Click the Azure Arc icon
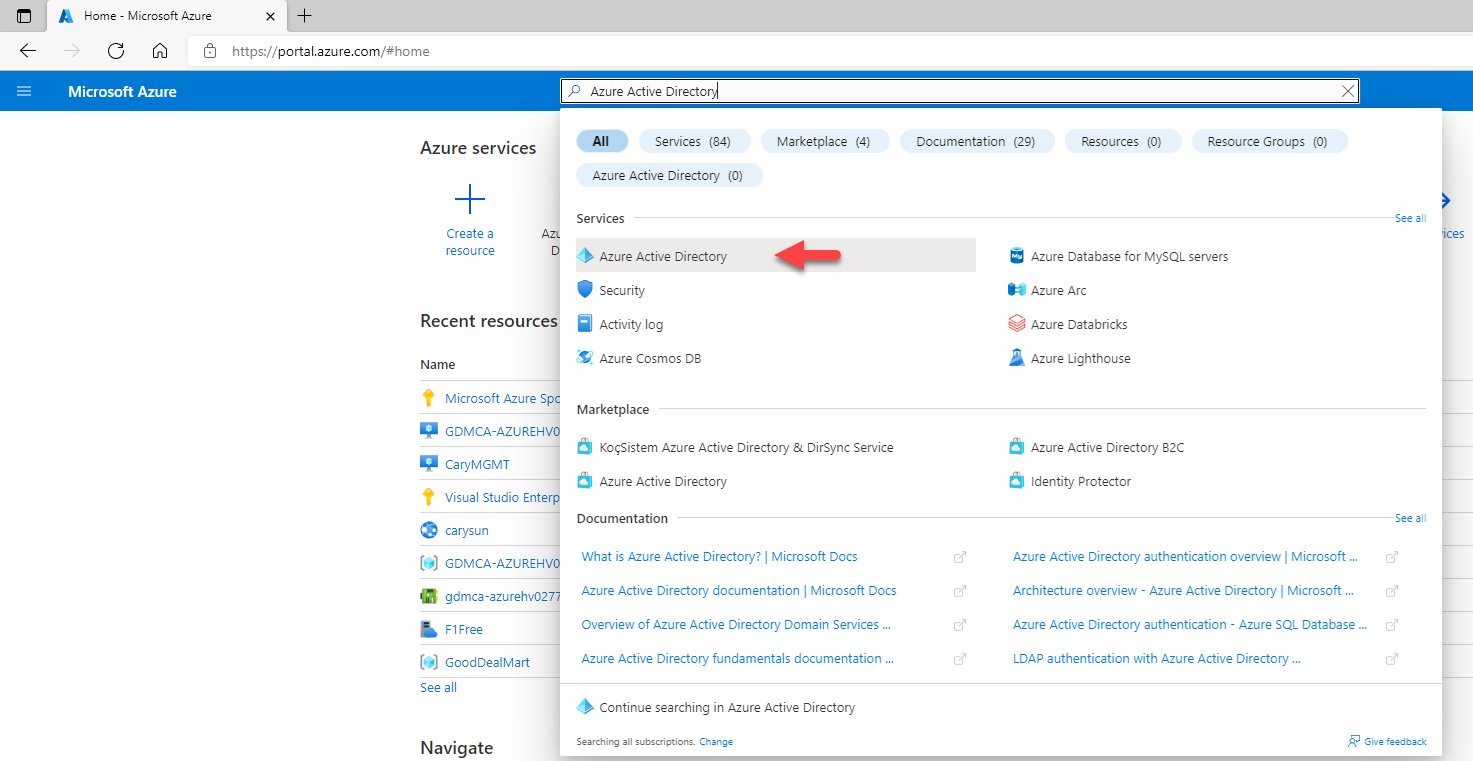Image resolution: width=1473 pixels, height=761 pixels. pyautogui.click(x=1017, y=290)
